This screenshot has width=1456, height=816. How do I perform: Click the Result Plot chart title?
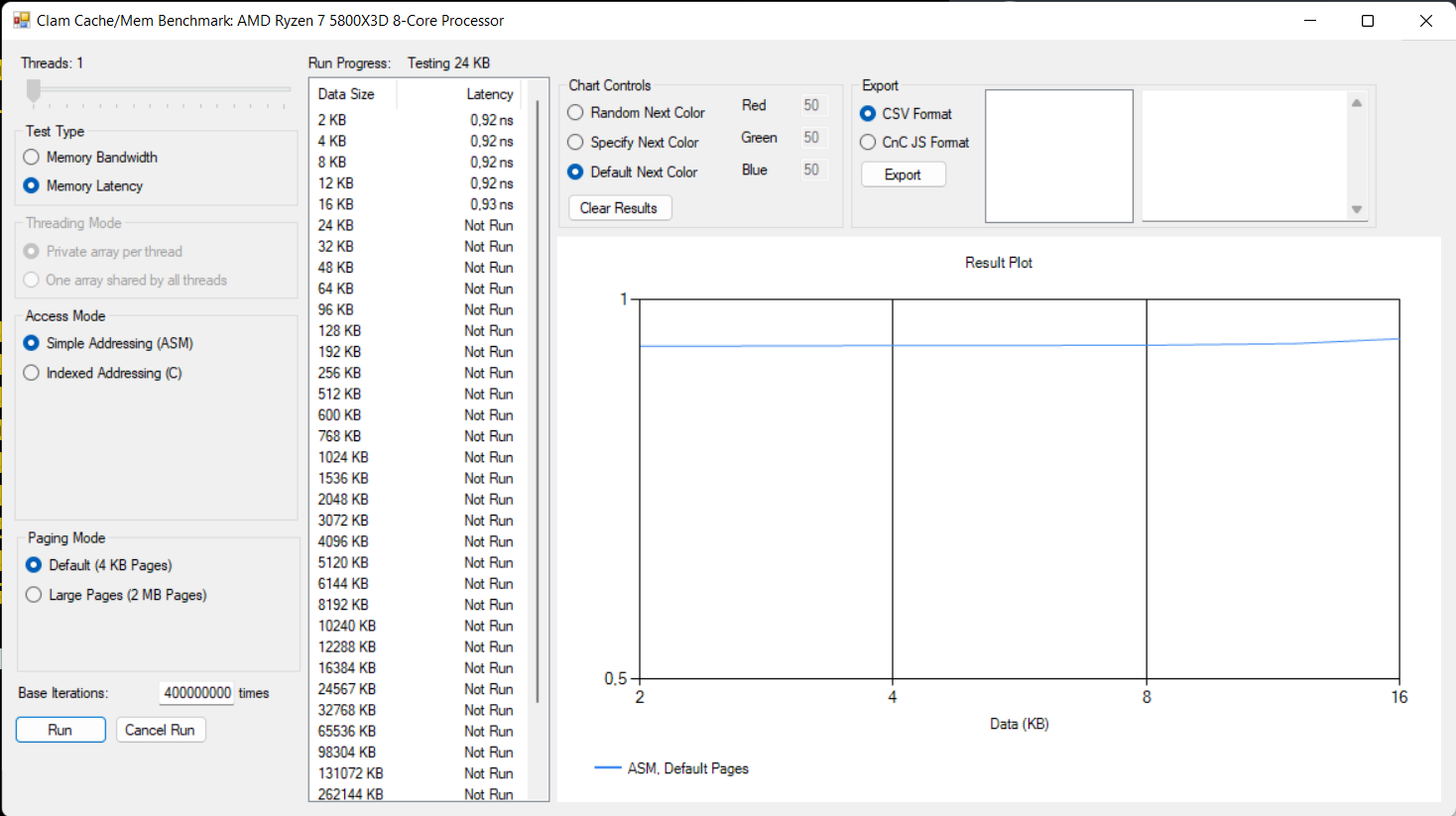pos(999,263)
